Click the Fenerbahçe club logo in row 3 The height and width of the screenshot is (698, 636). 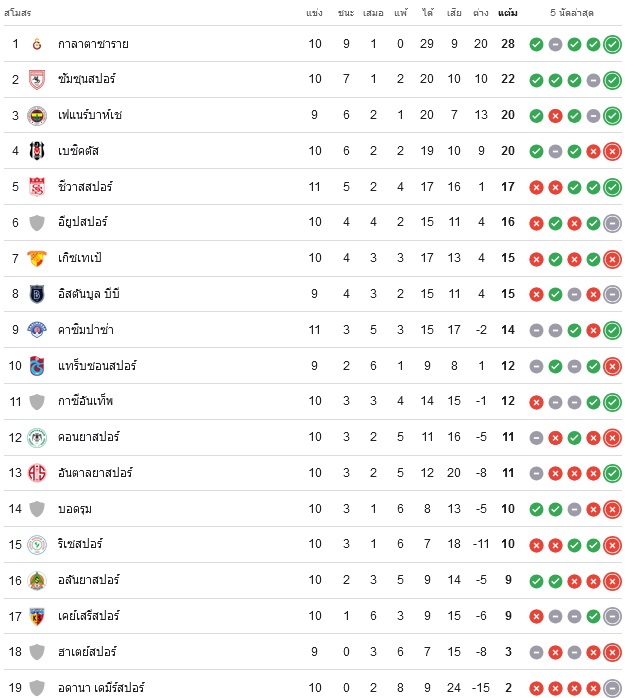(37, 116)
